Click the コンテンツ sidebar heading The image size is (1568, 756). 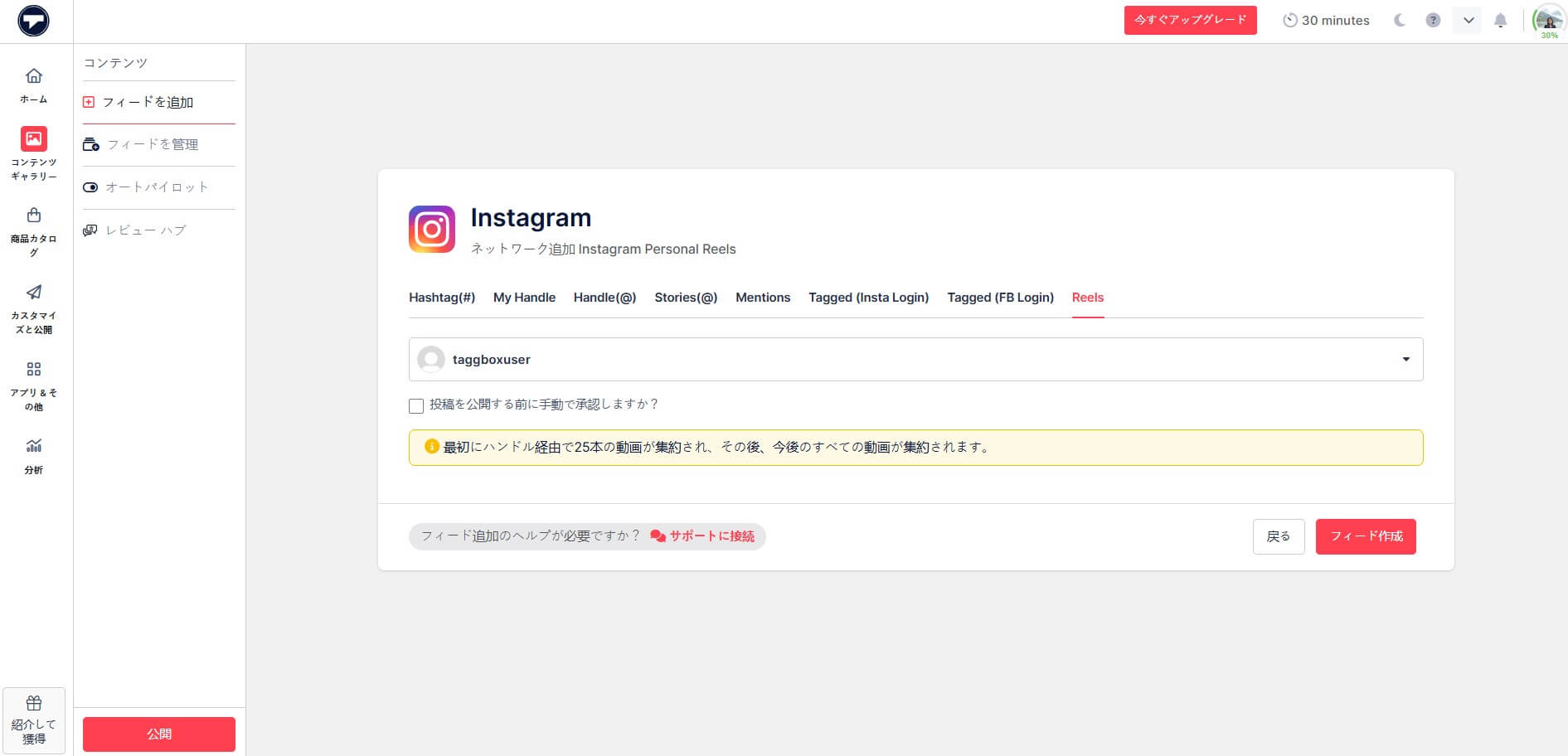(115, 63)
